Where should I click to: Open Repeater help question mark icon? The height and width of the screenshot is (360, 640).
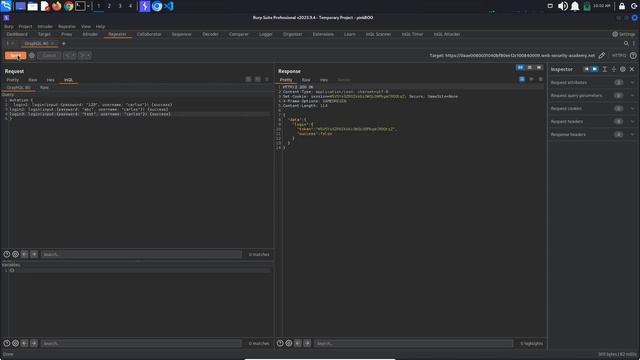[x=633, y=56]
